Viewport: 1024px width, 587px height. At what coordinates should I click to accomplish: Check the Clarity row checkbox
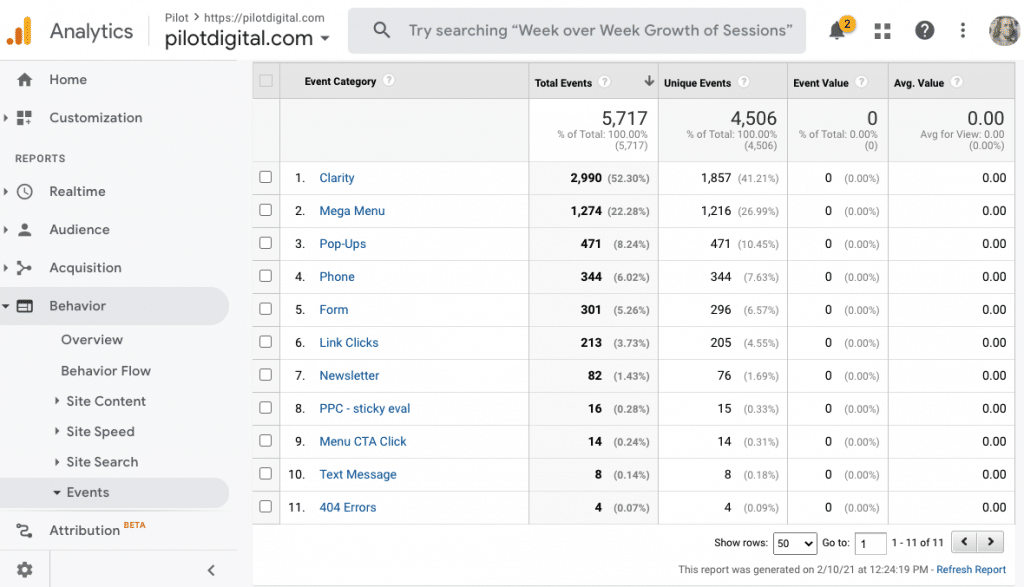point(266,177)
